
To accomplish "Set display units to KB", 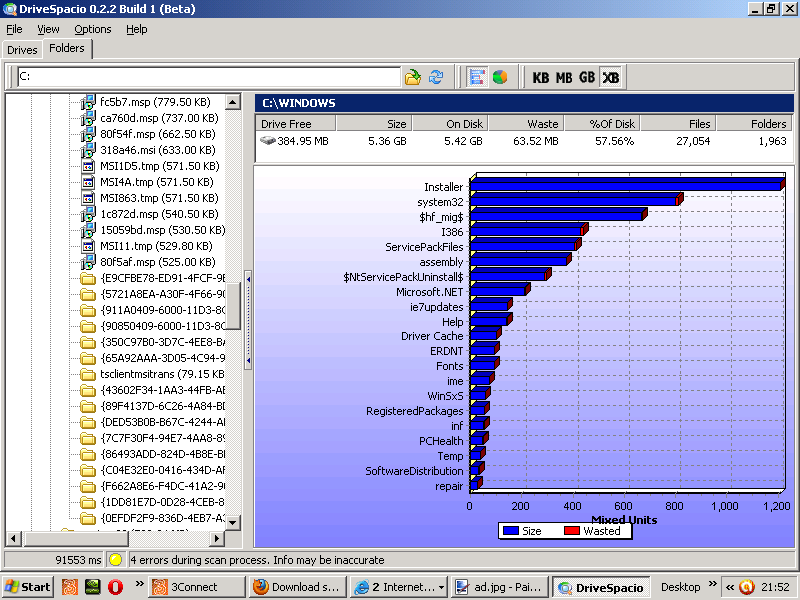I will (541, 78).
